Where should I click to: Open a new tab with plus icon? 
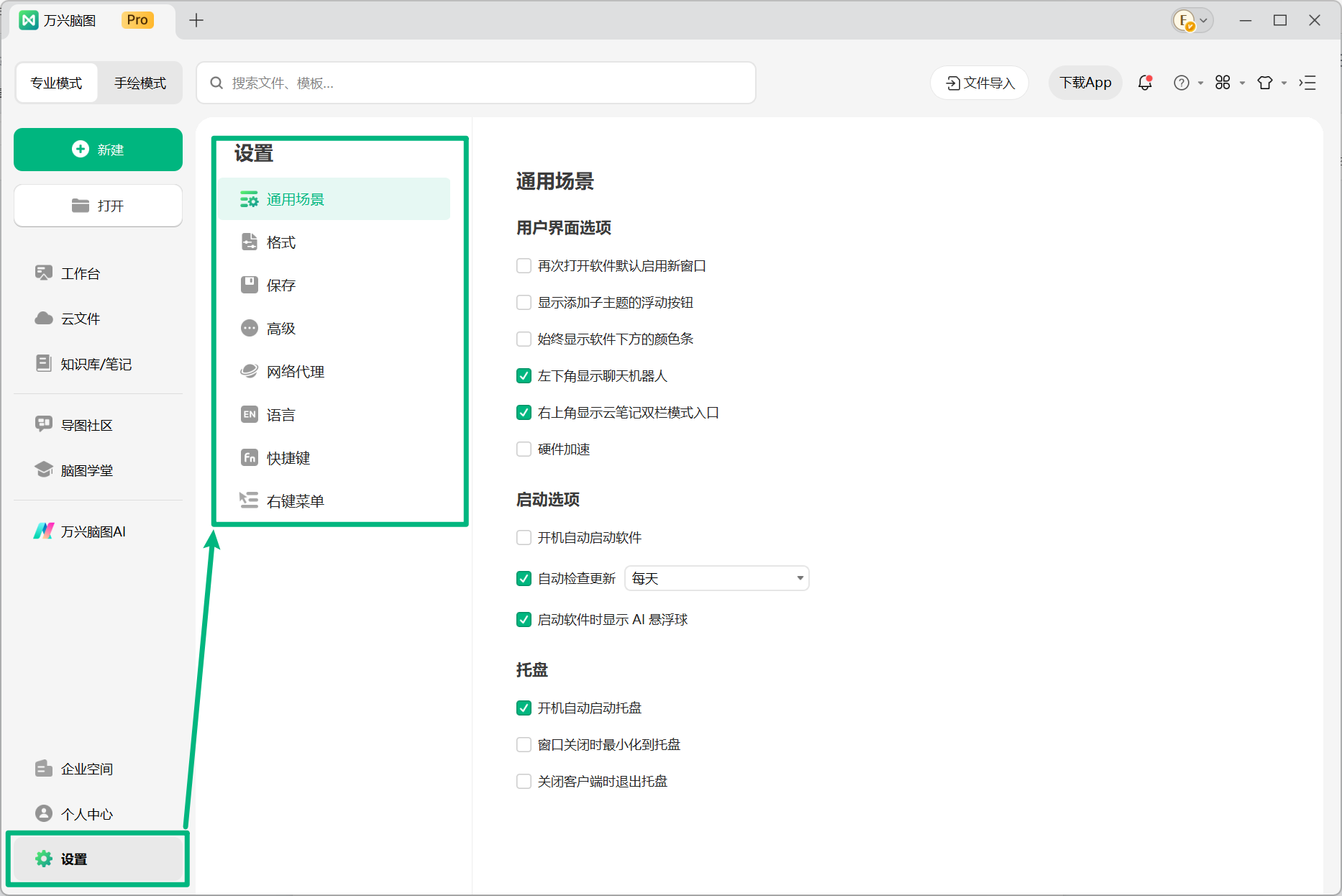(196, 20)
